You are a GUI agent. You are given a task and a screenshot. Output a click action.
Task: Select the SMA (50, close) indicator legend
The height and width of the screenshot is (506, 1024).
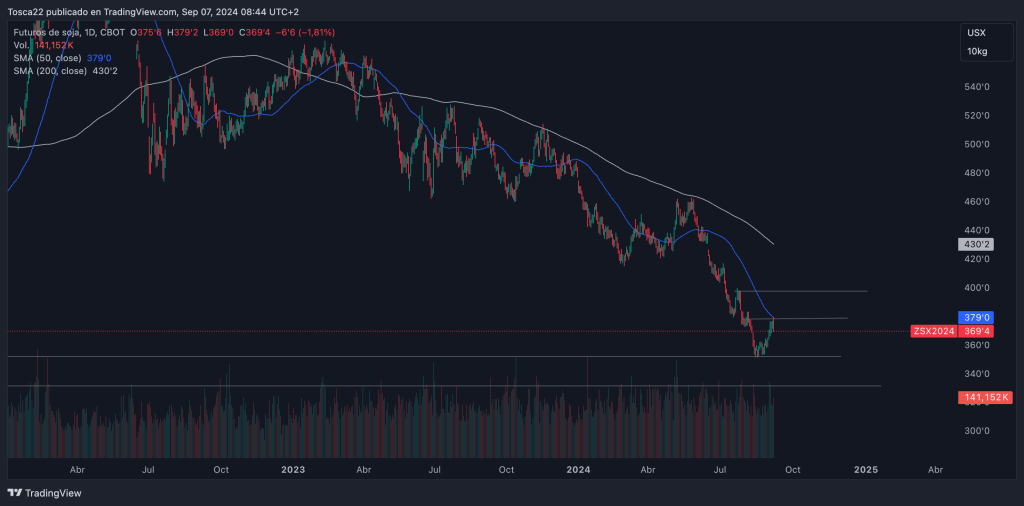(x=48, y=58)
